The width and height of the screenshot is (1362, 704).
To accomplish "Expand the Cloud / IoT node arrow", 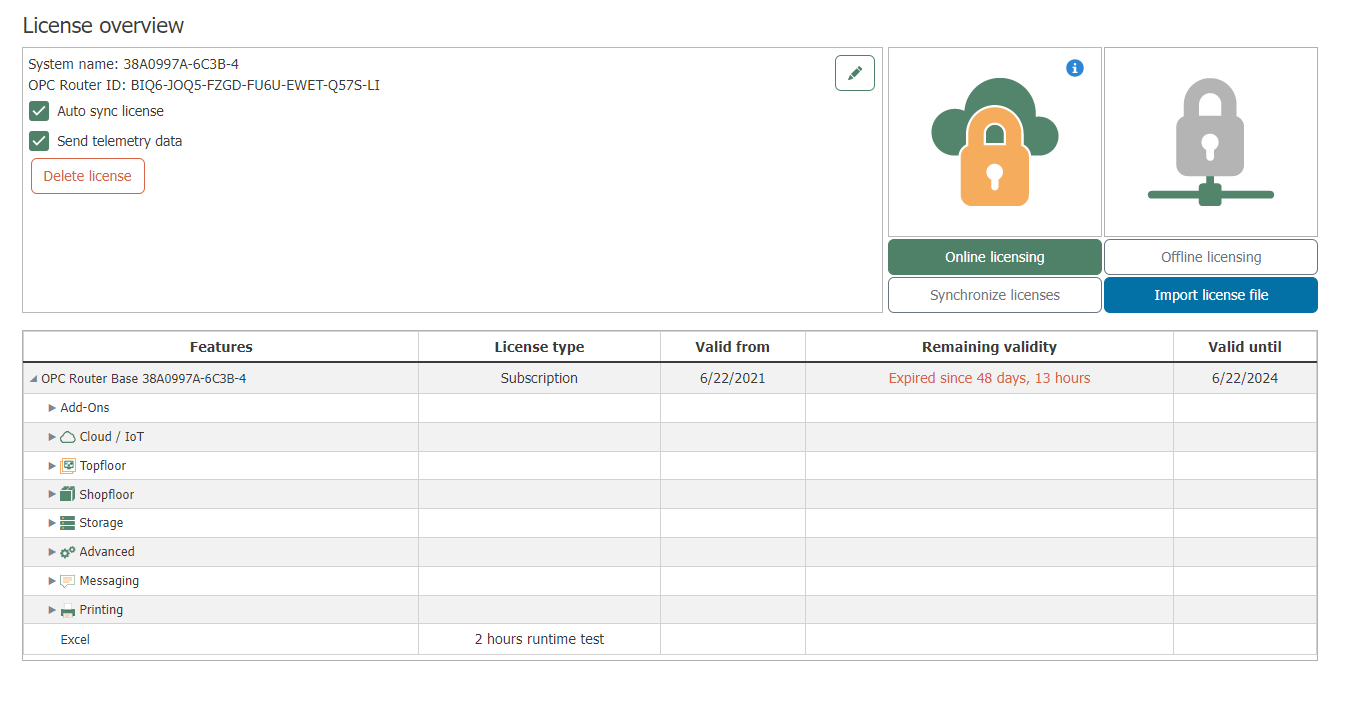I will point(53,437).
